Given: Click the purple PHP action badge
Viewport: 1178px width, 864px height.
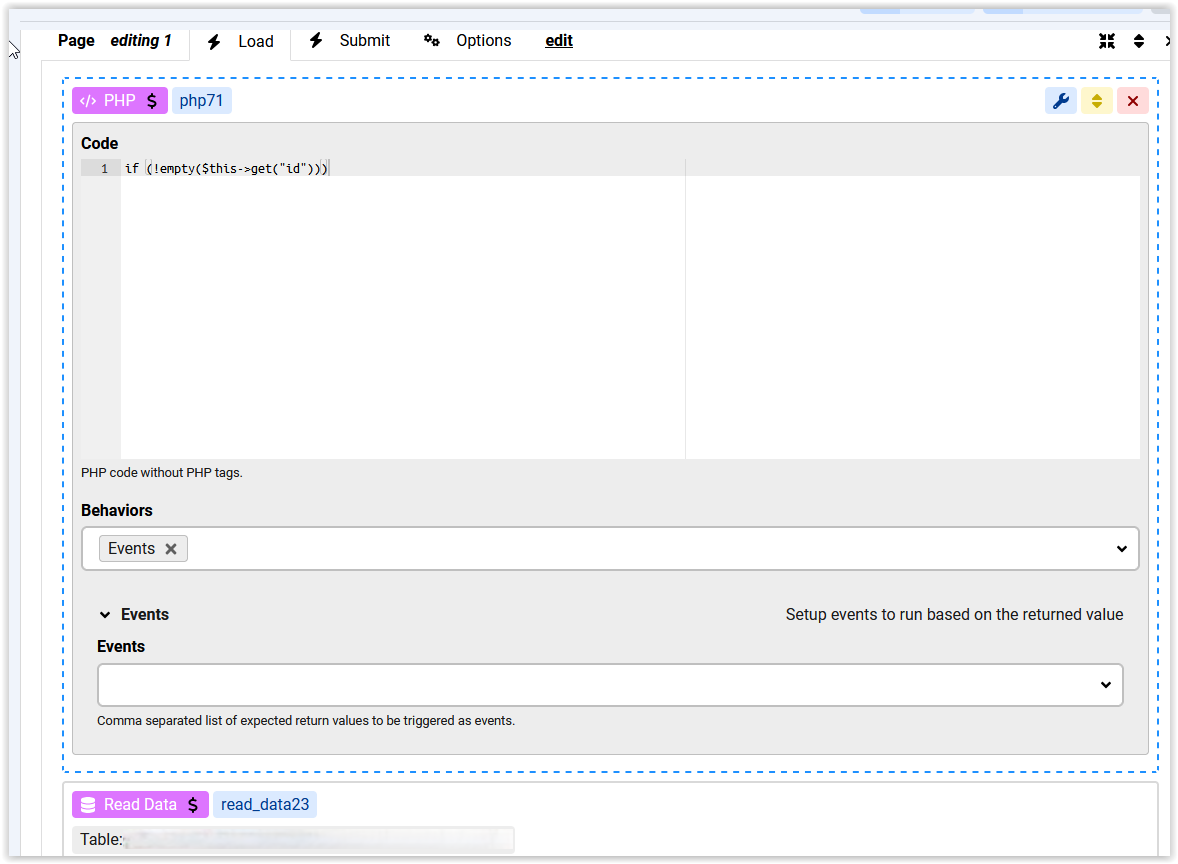Looking at the screenshot, I should point(119,101).
